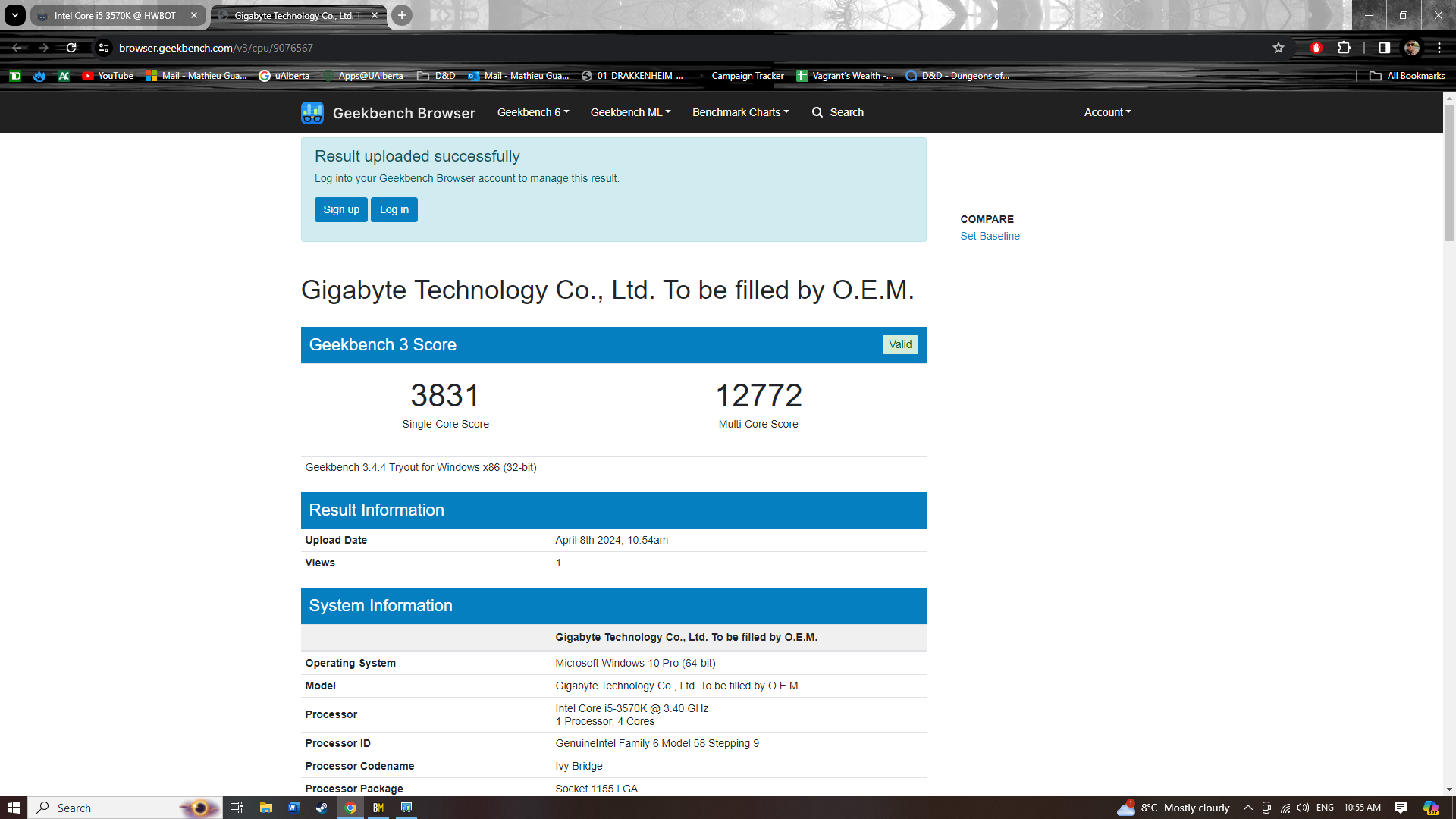Open the Apps@UAlberta bookmark
The width and height of the screenshot is (1456, 819).
click(x=363, y=76)
